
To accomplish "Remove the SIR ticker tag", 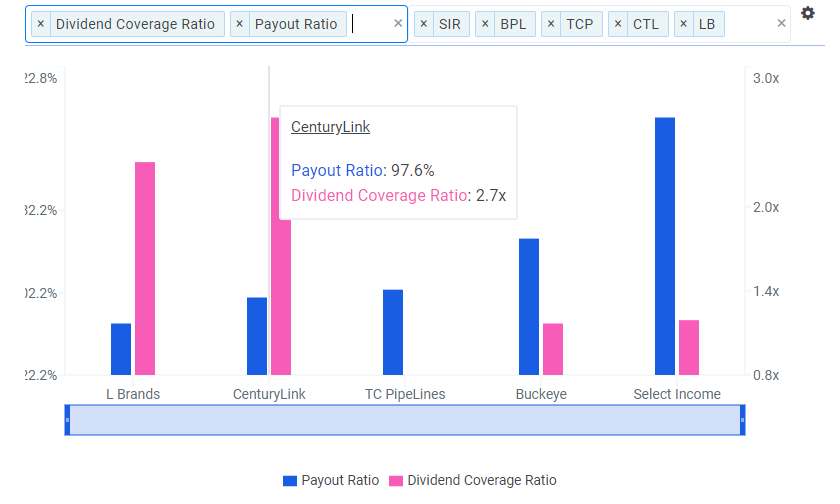I will [x=424, y=24].
